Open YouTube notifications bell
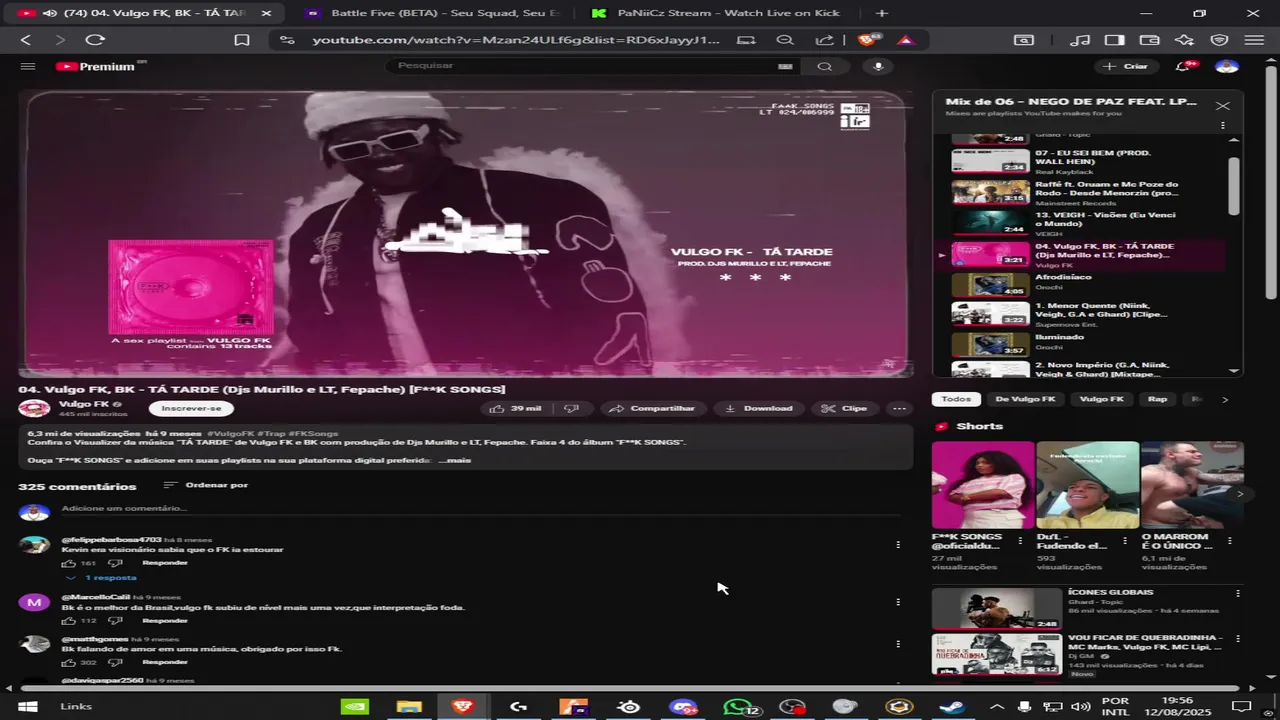 coord(1184,66)
